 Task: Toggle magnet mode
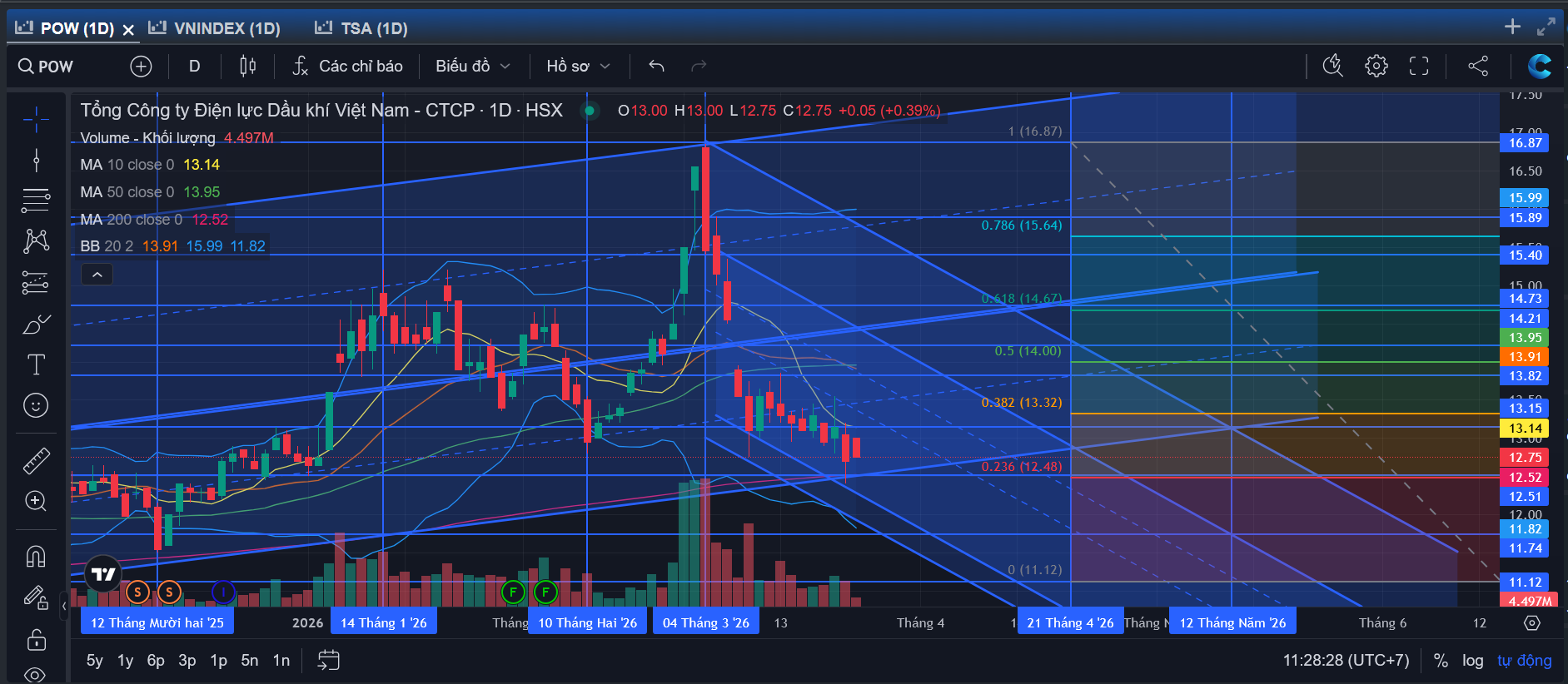pos(36,556)
